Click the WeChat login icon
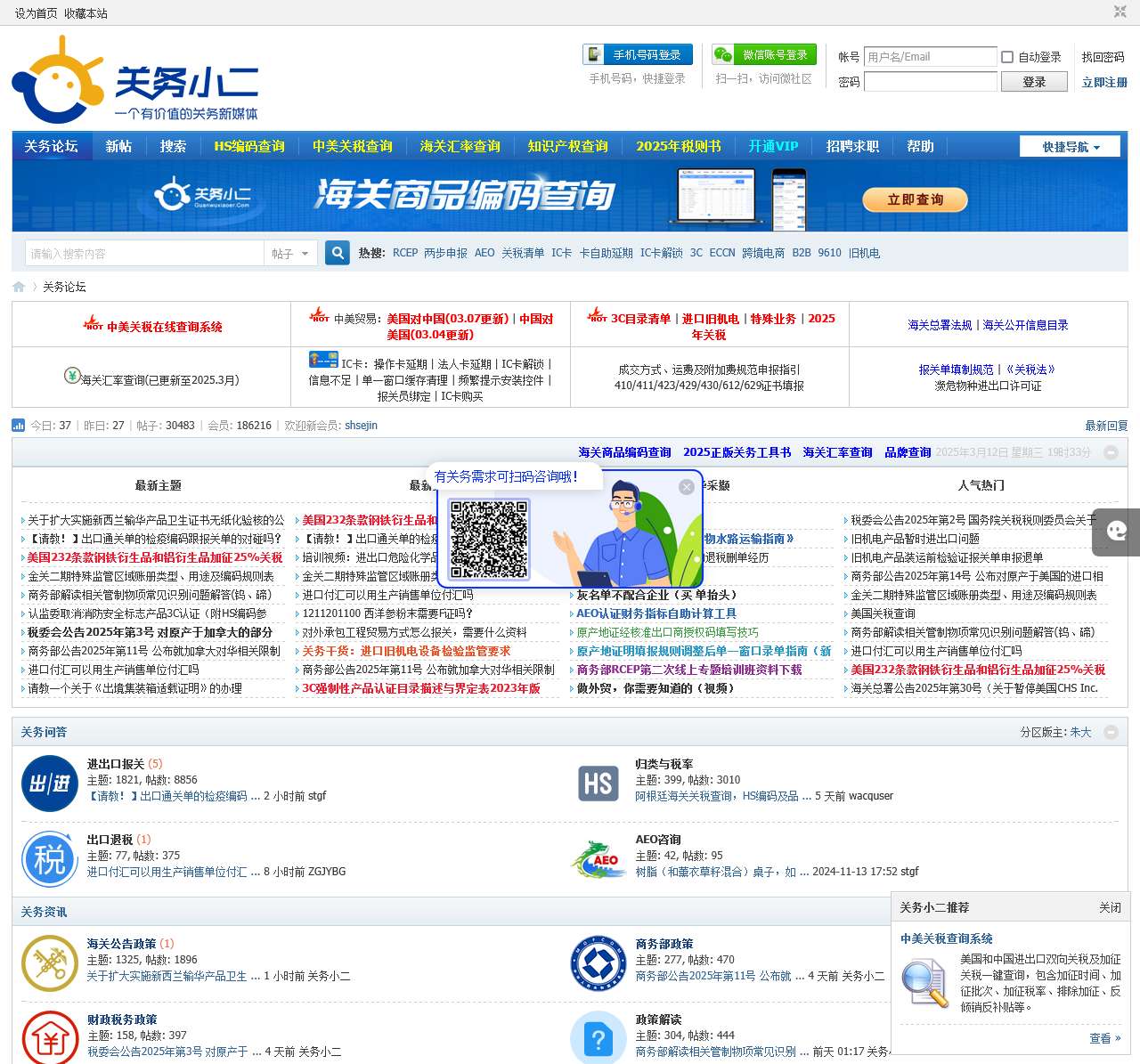Viewport: 1140px width, 1064px height. pyautogui.click(x=723, y=54)
